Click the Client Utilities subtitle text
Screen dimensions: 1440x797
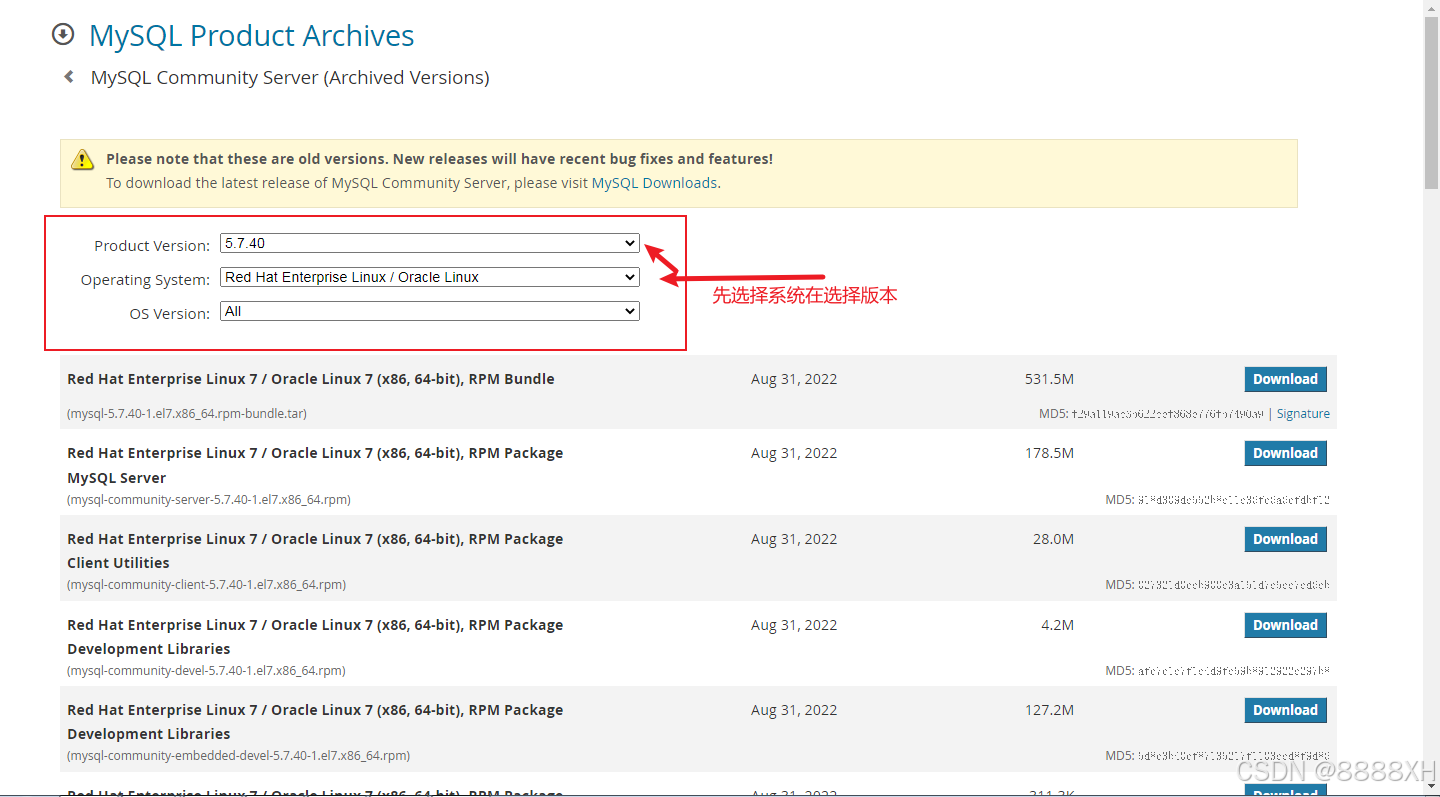[x=118, y=563]
